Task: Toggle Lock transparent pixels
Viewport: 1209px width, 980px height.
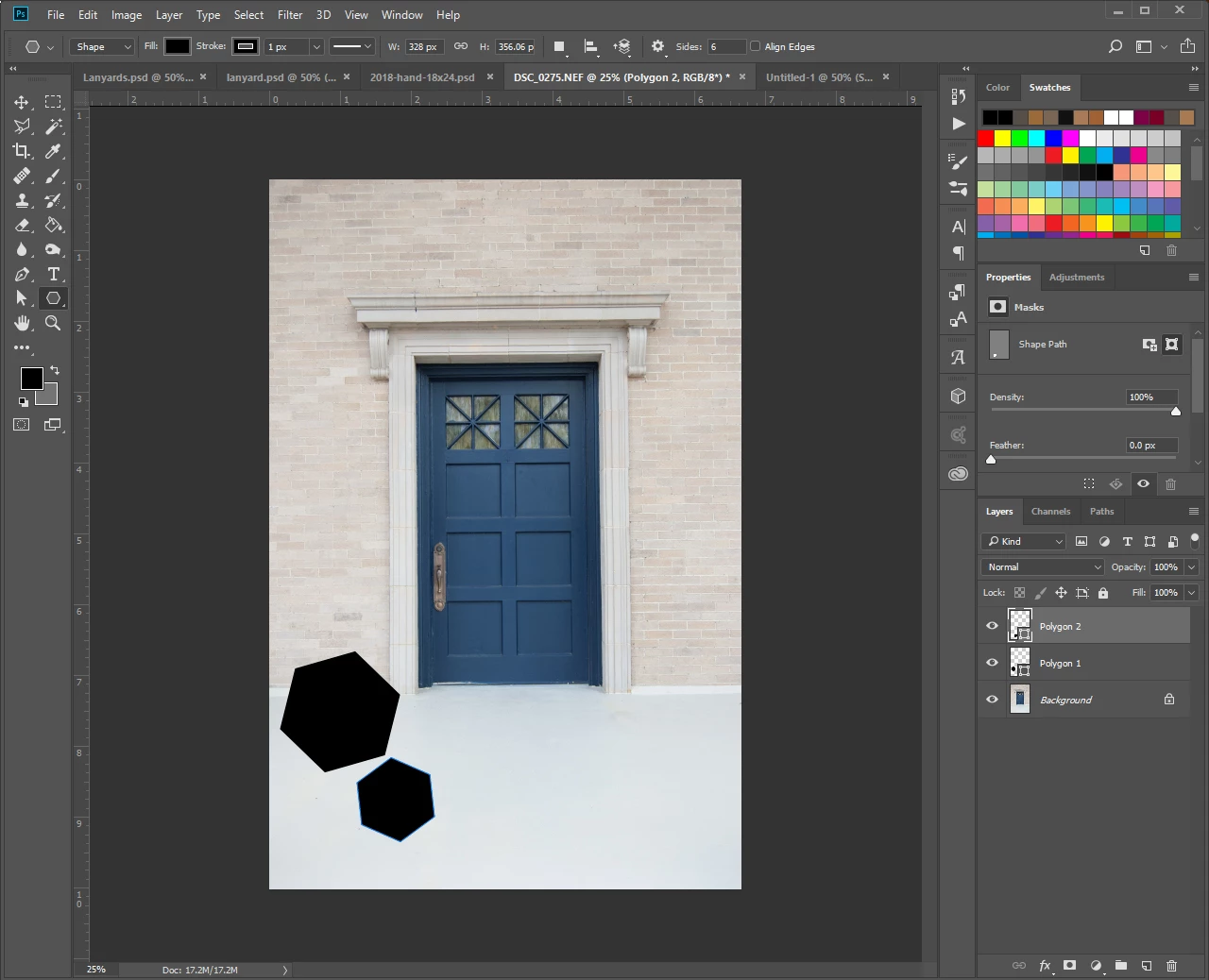Action: (1019, 593)
